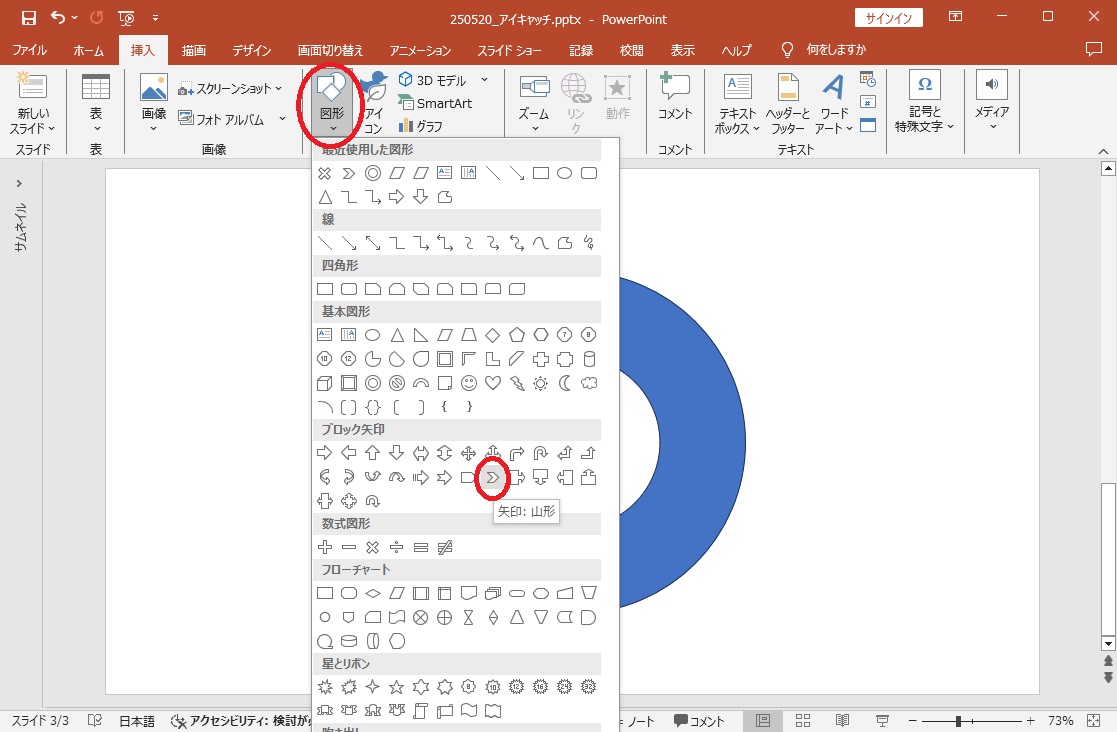Select the chevron arrow shape in Block Arrows

492,478
